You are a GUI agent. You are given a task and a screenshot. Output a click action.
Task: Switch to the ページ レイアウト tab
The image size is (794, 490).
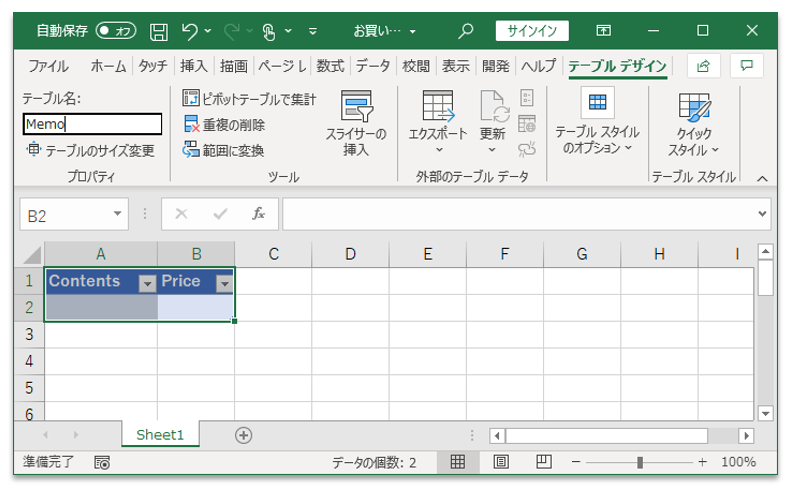tap(282, 66)
